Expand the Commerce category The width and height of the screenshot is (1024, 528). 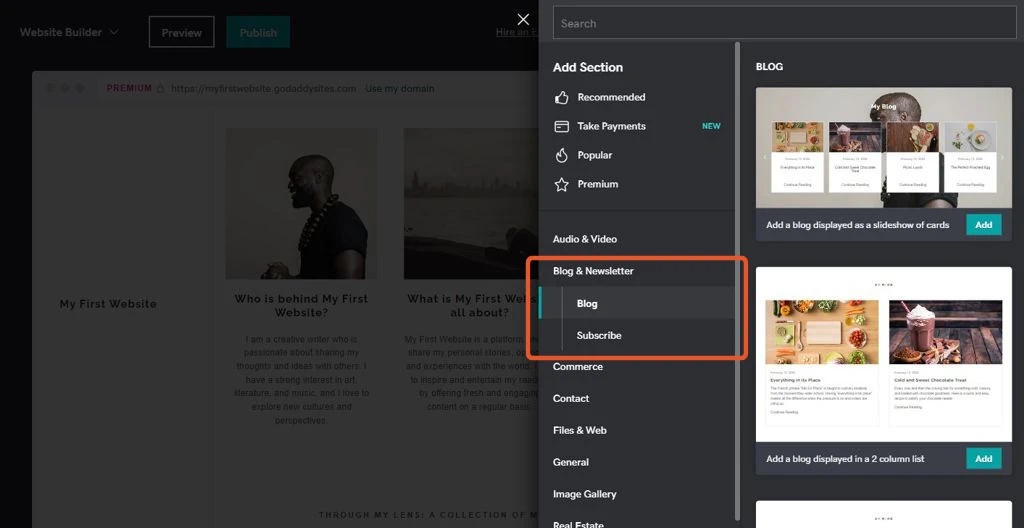click(x=577, y=367)
